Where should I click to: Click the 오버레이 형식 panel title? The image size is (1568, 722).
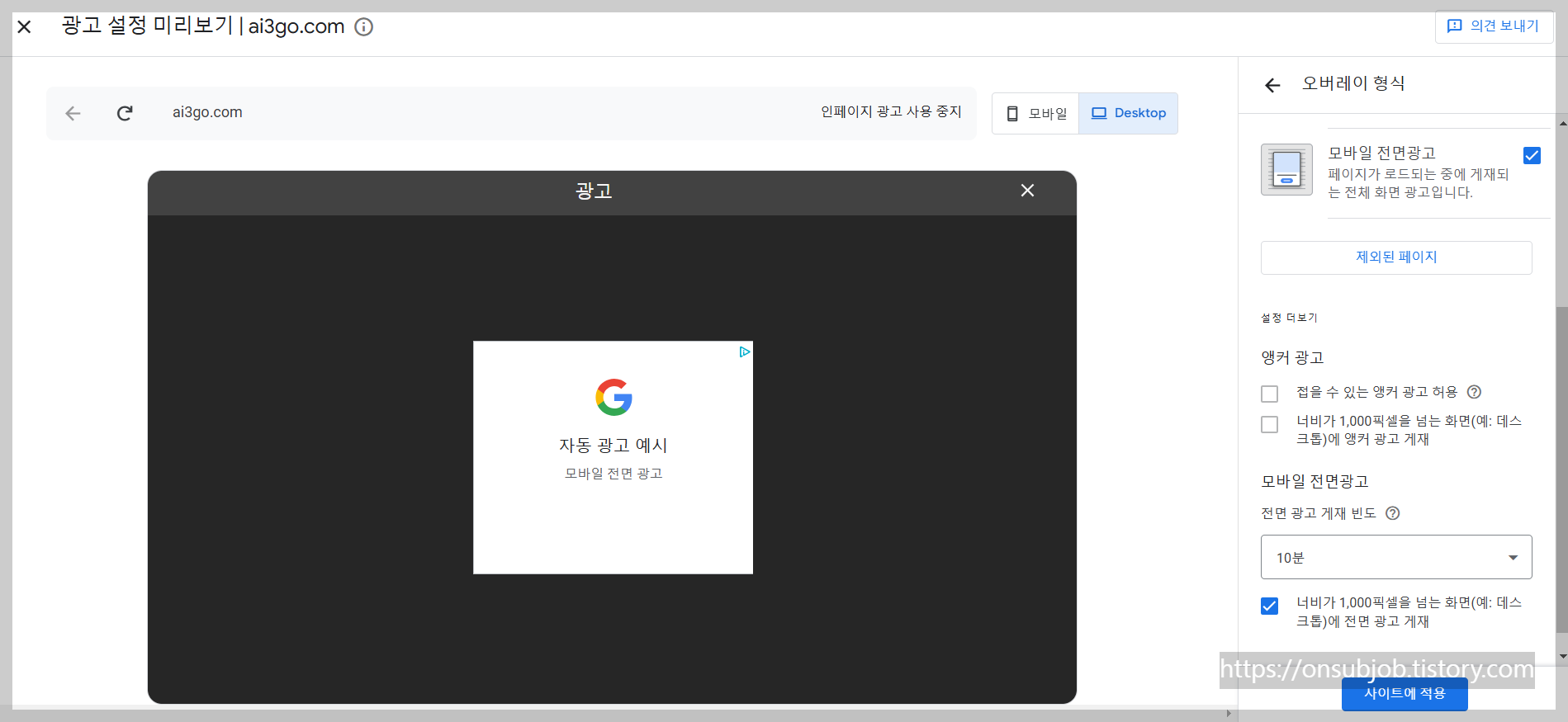click(1353, 83)
